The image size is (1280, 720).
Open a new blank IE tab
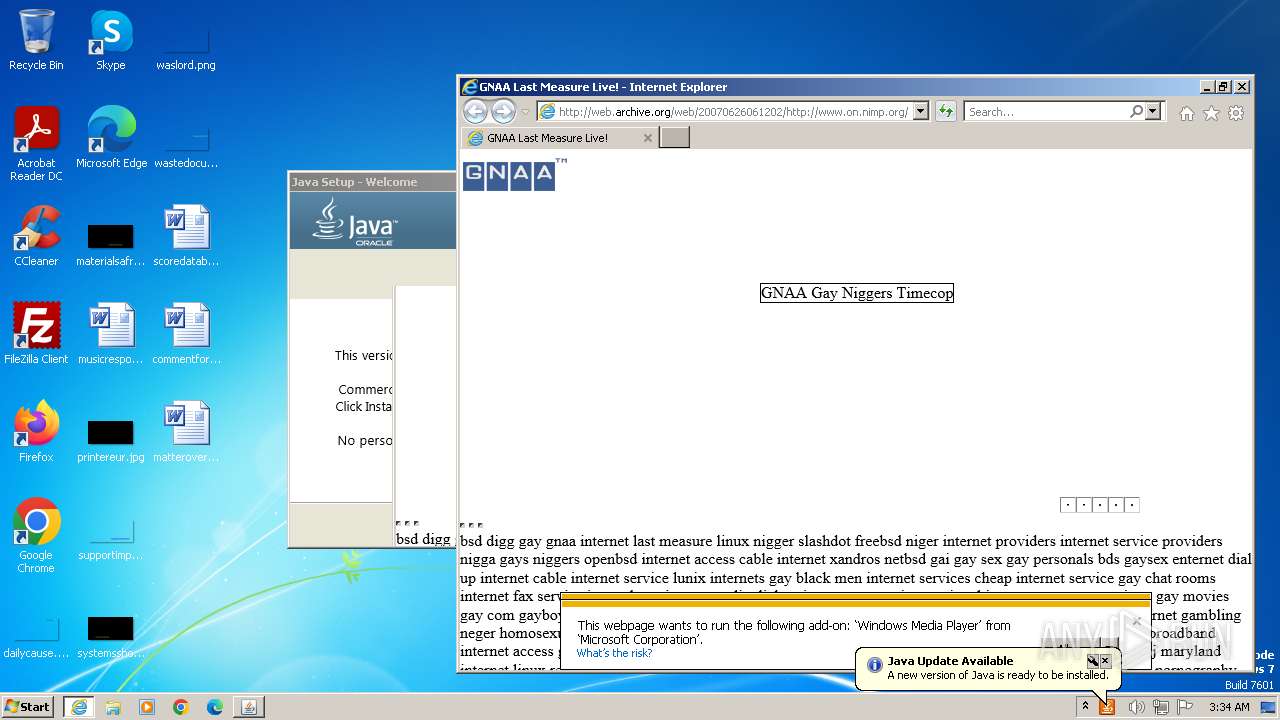pos(674,138)
